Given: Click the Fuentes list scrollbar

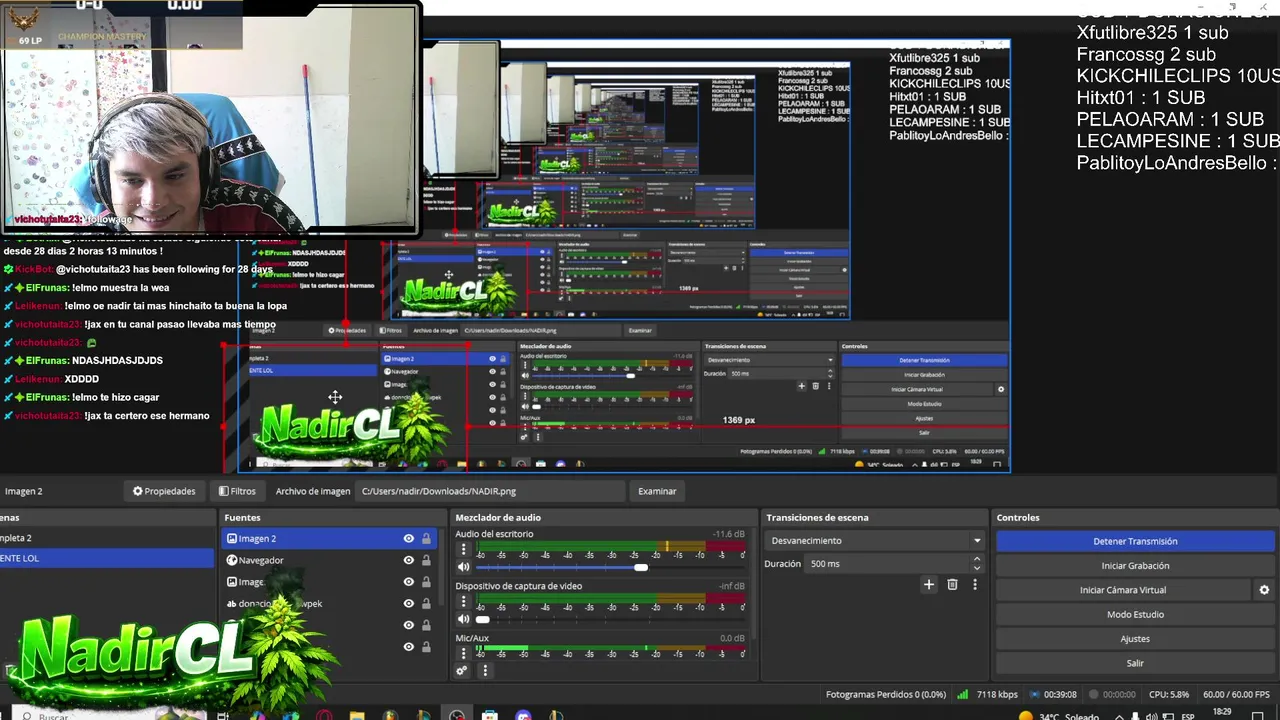Looking at the screenshot, I should click(441, 566).
